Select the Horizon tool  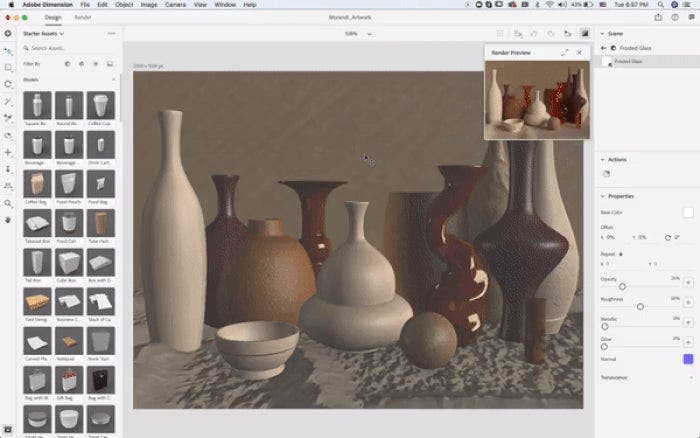pyautogui.click(x=8, y=186)
